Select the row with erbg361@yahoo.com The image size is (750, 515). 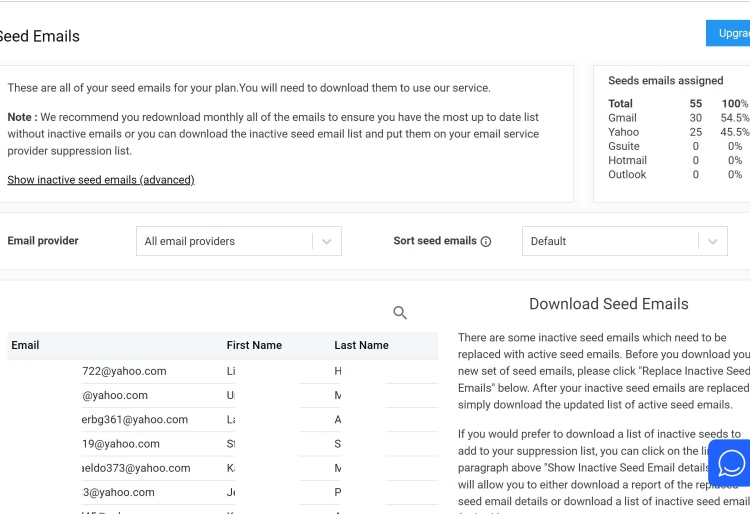tap(135, 420)
